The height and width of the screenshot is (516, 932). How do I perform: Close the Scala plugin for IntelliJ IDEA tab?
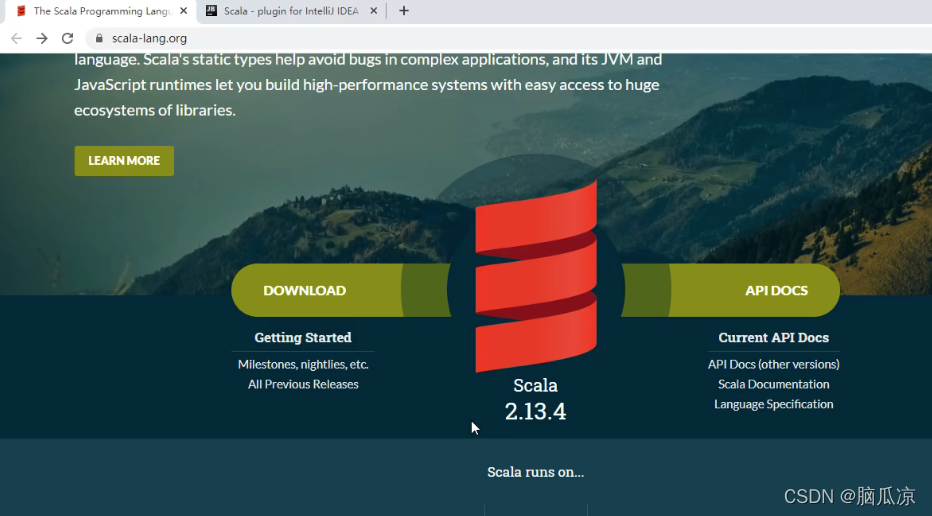click(373, 11)
